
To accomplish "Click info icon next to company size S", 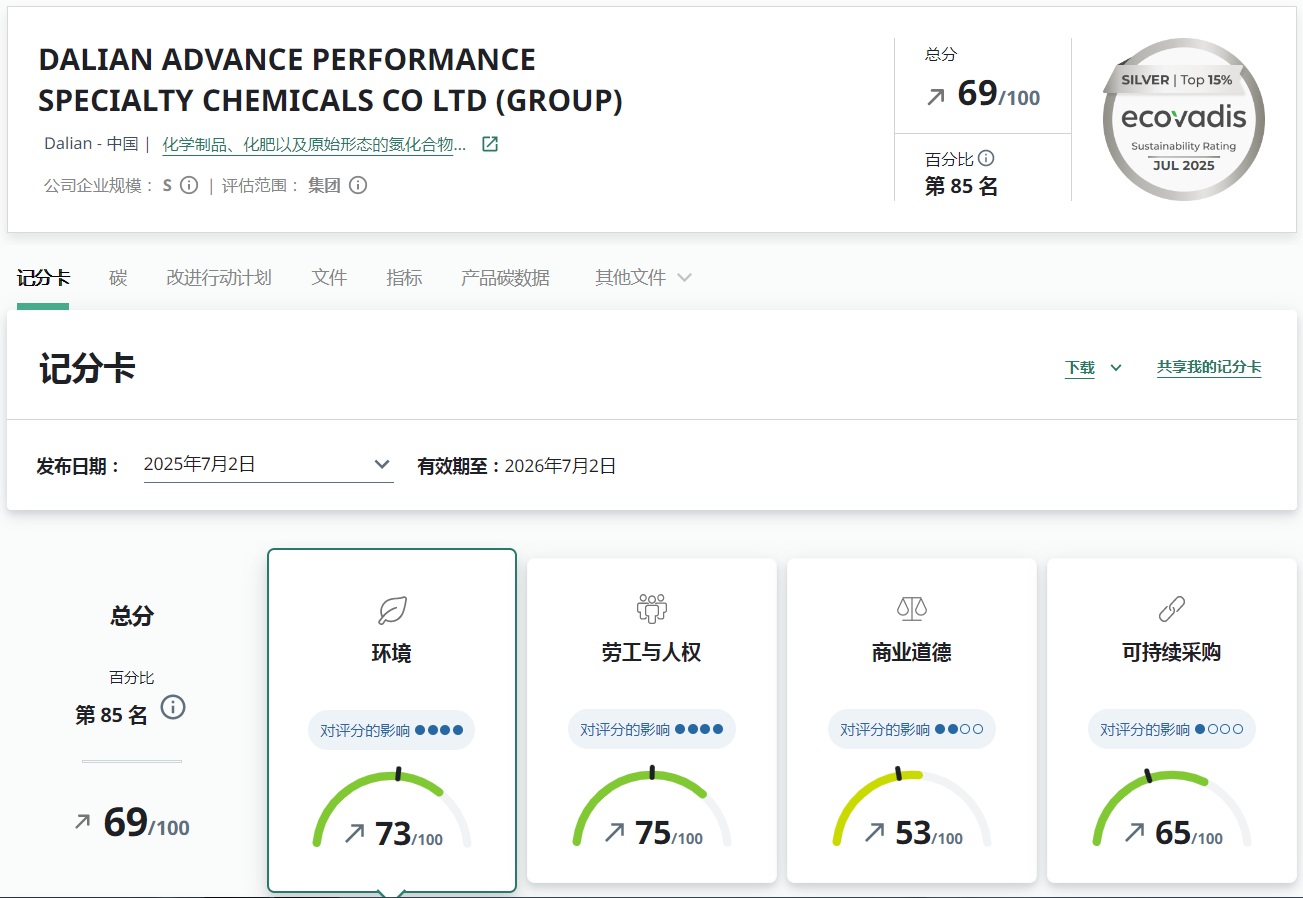I will click(x=189, y=185).
